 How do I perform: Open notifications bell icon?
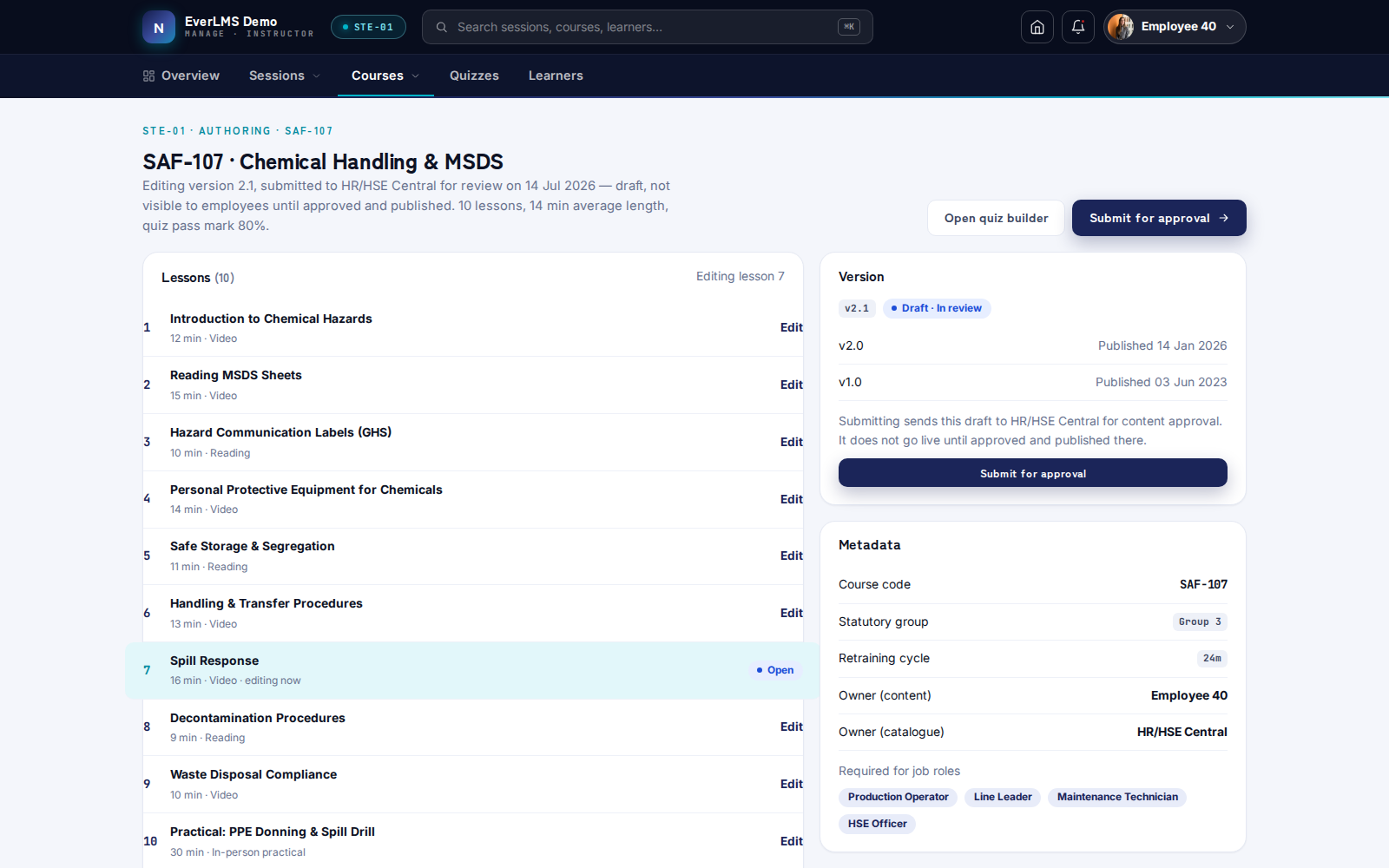click(1077, 27)
